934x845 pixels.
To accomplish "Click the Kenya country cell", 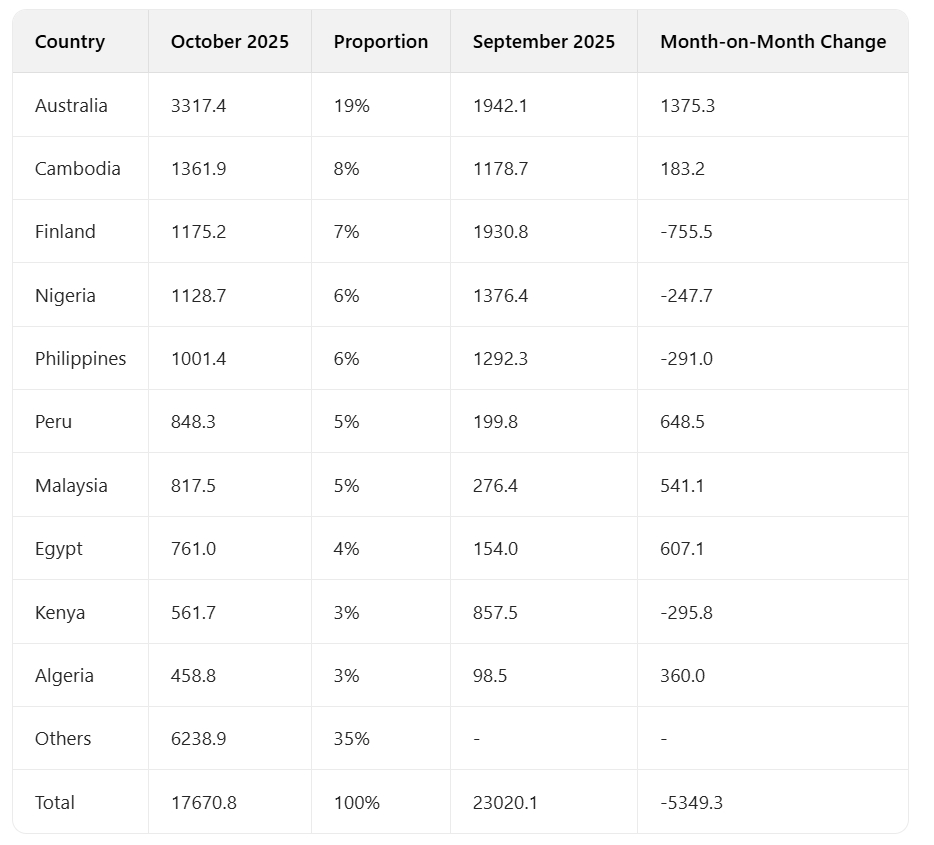I will (60, 612).
